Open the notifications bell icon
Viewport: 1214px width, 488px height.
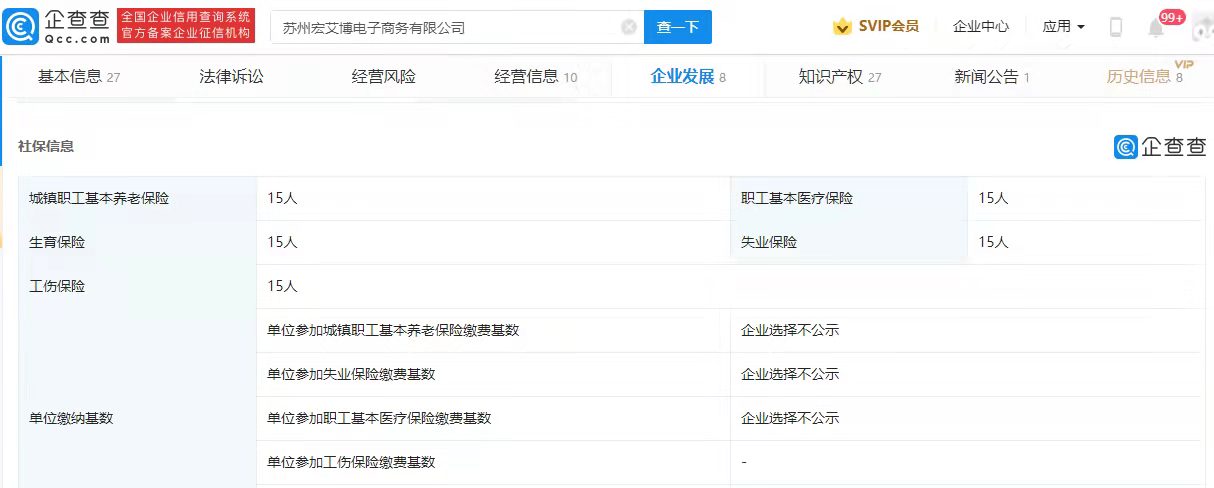(1156, 28)
